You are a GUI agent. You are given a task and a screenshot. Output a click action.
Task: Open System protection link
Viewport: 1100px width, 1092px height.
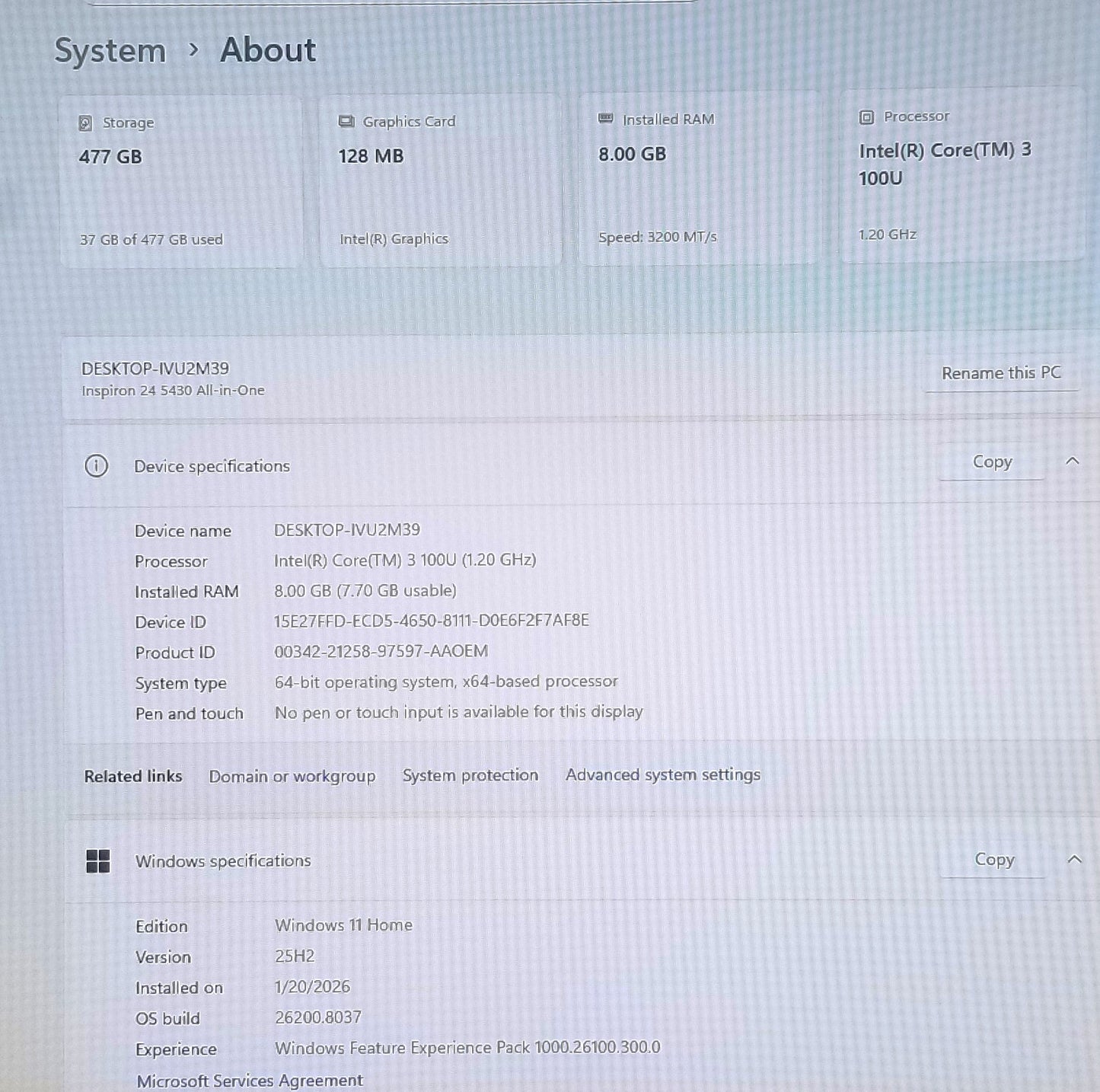coord(470,775)
